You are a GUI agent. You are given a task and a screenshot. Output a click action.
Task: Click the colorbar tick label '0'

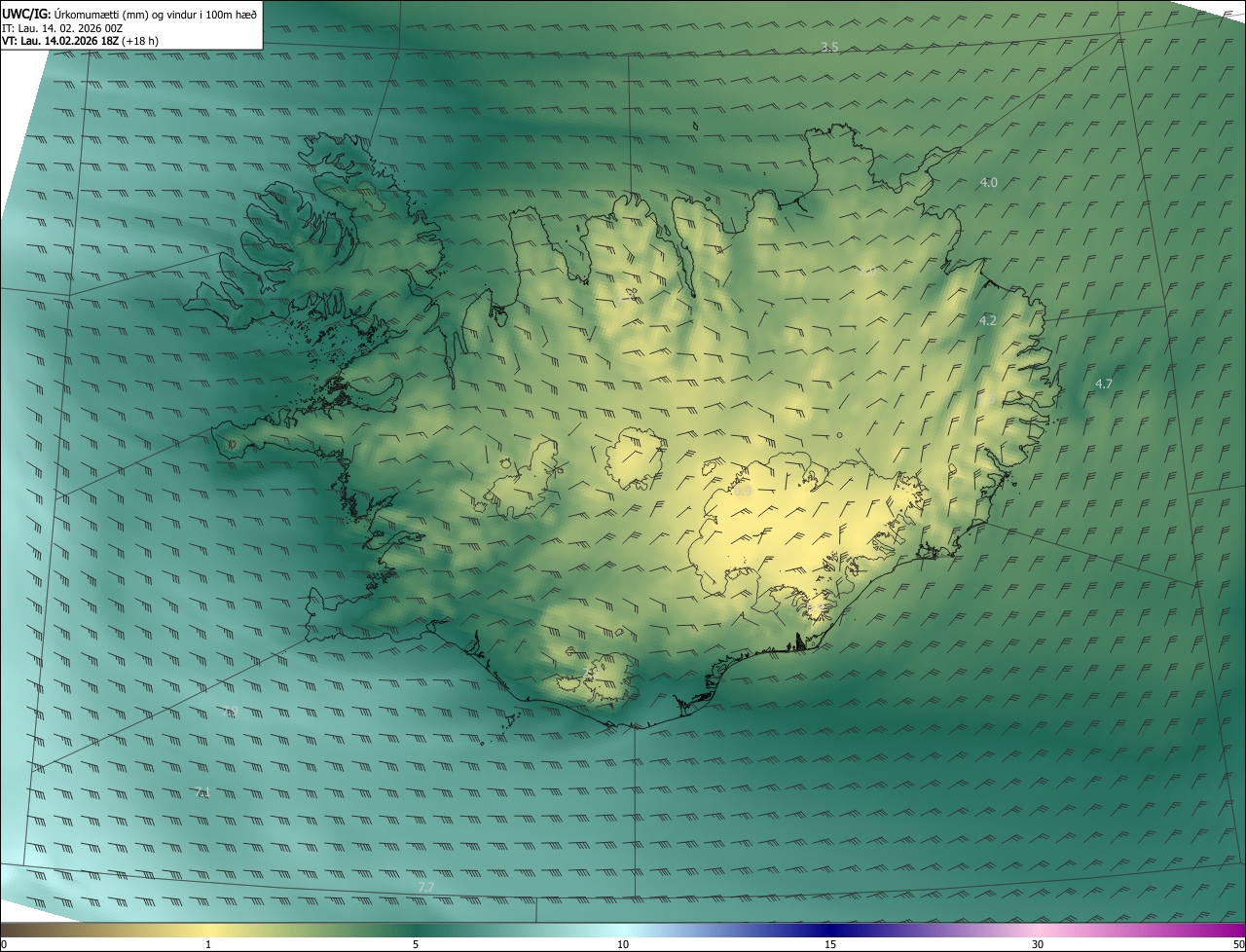click(x=4, y=944)
